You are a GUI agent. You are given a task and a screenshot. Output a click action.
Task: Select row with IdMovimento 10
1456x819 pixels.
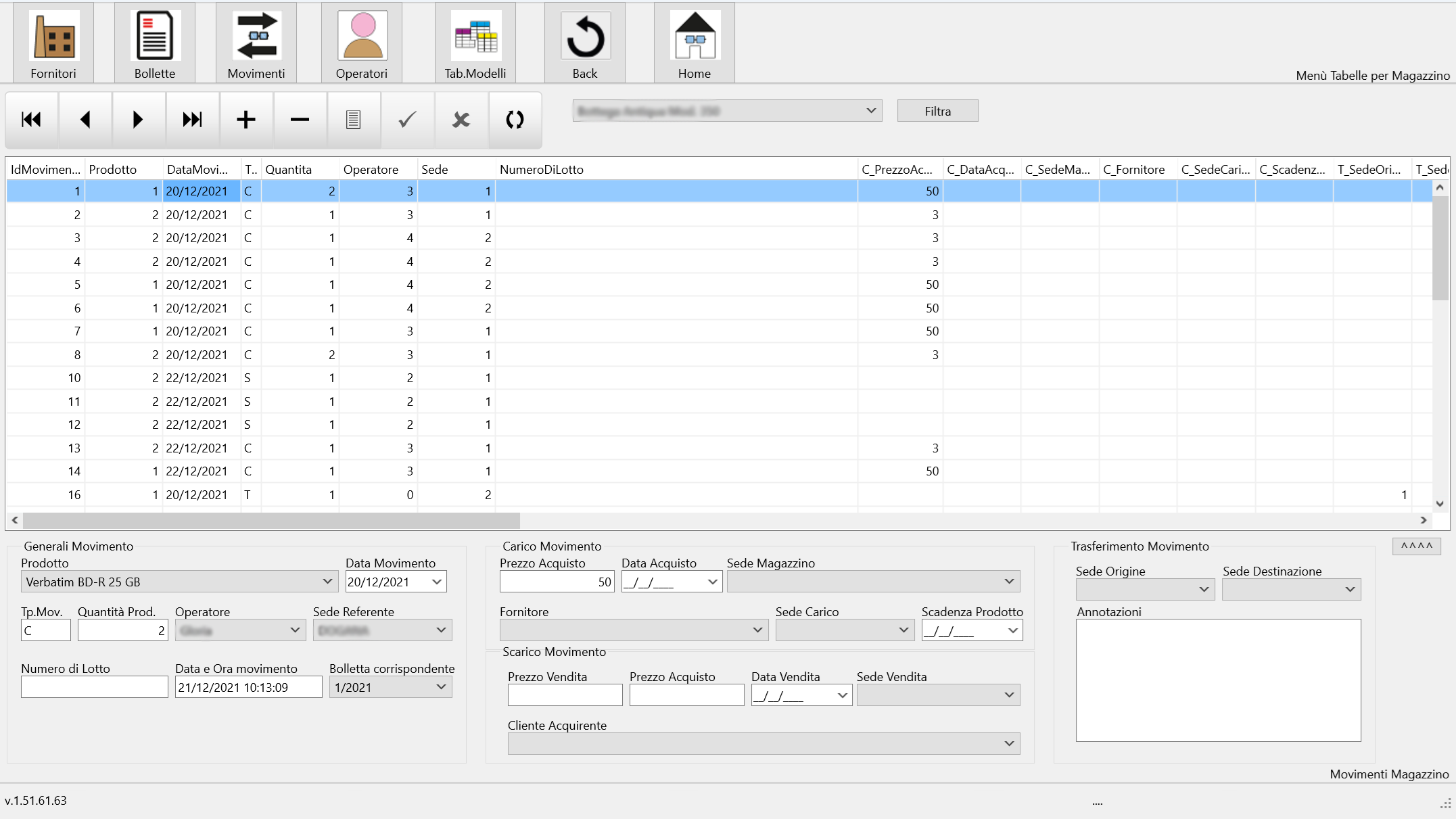720,378
